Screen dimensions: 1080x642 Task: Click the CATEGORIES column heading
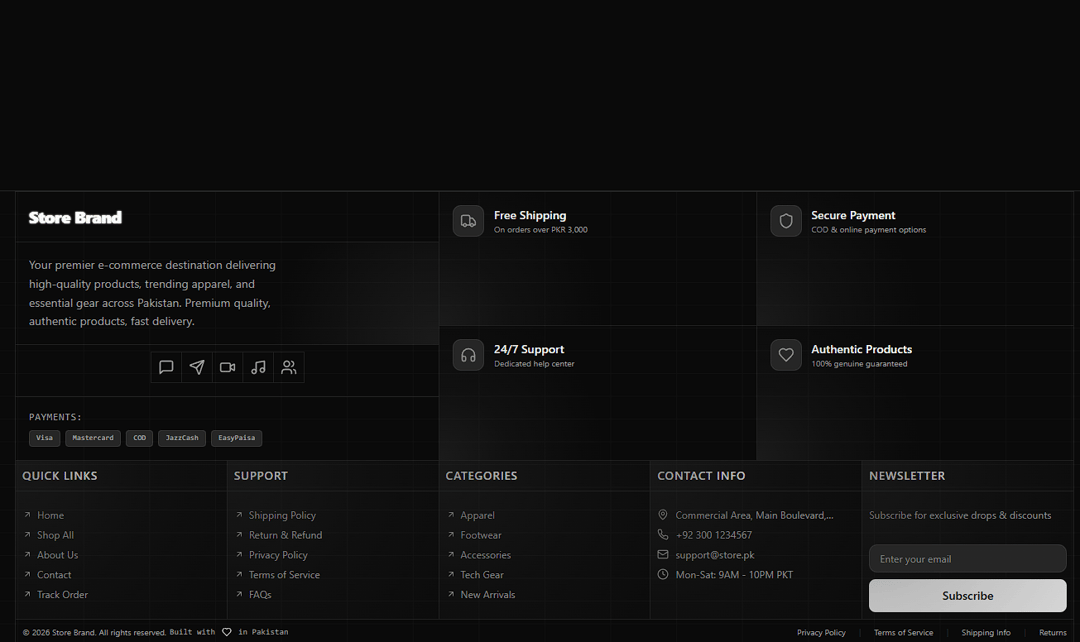(x=481, y=476)
